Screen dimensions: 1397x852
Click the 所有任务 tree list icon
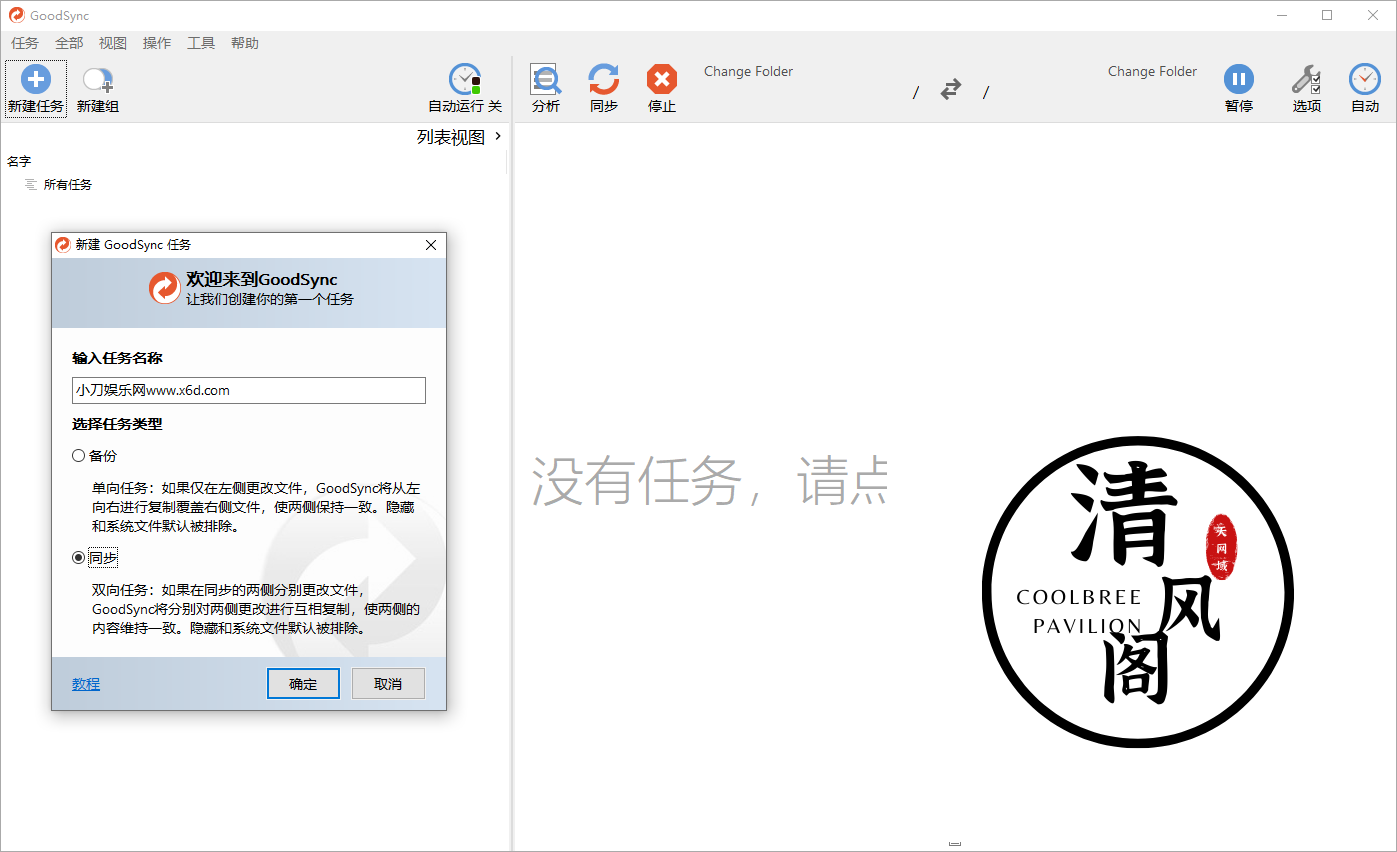(x=31, y=185)
